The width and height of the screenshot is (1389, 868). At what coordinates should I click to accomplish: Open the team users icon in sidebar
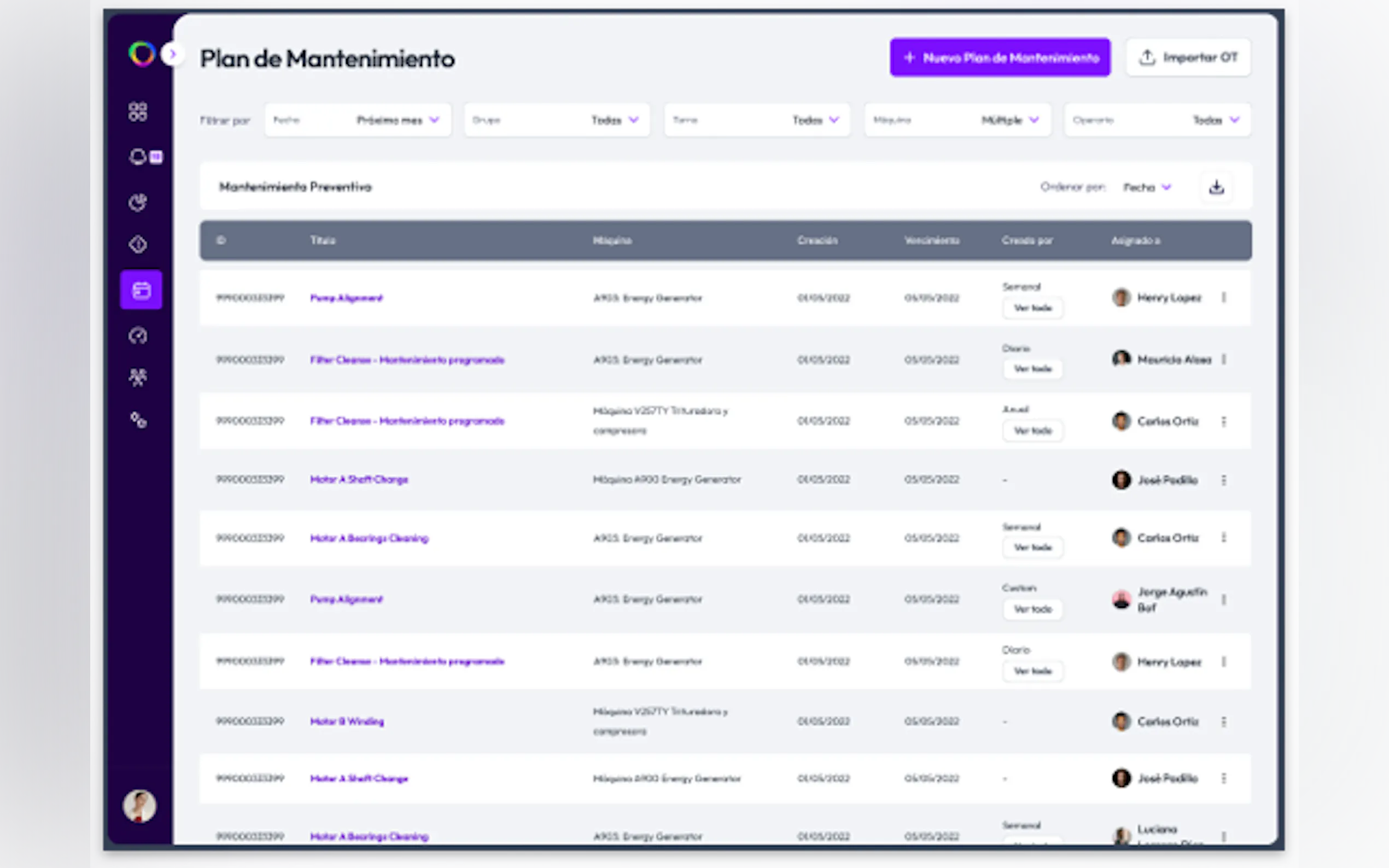pyautogui.click(x=138, y=377)
